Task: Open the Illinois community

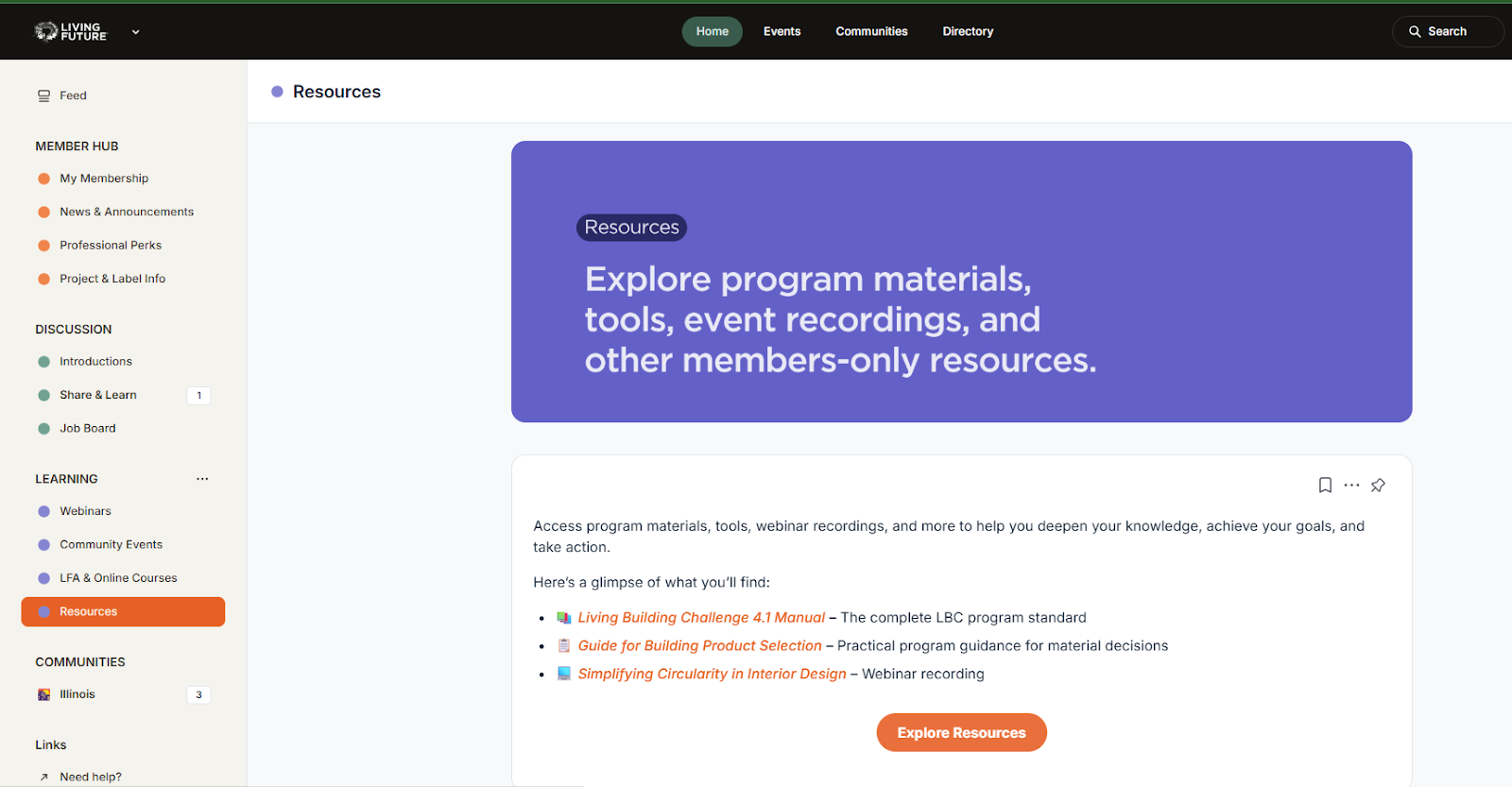Action: coord(123,694)
